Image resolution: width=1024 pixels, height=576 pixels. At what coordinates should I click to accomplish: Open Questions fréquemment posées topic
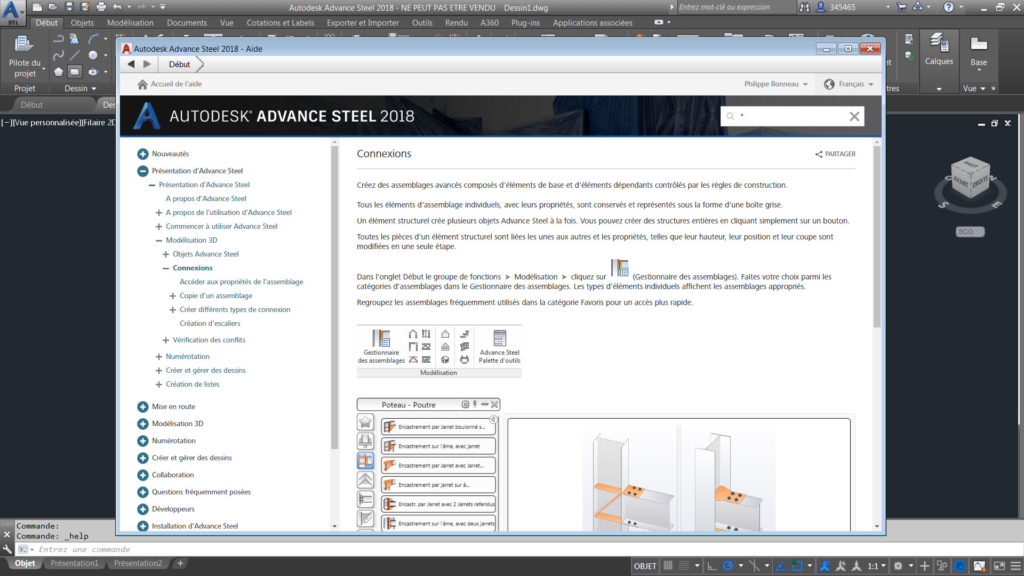[201, 492]
